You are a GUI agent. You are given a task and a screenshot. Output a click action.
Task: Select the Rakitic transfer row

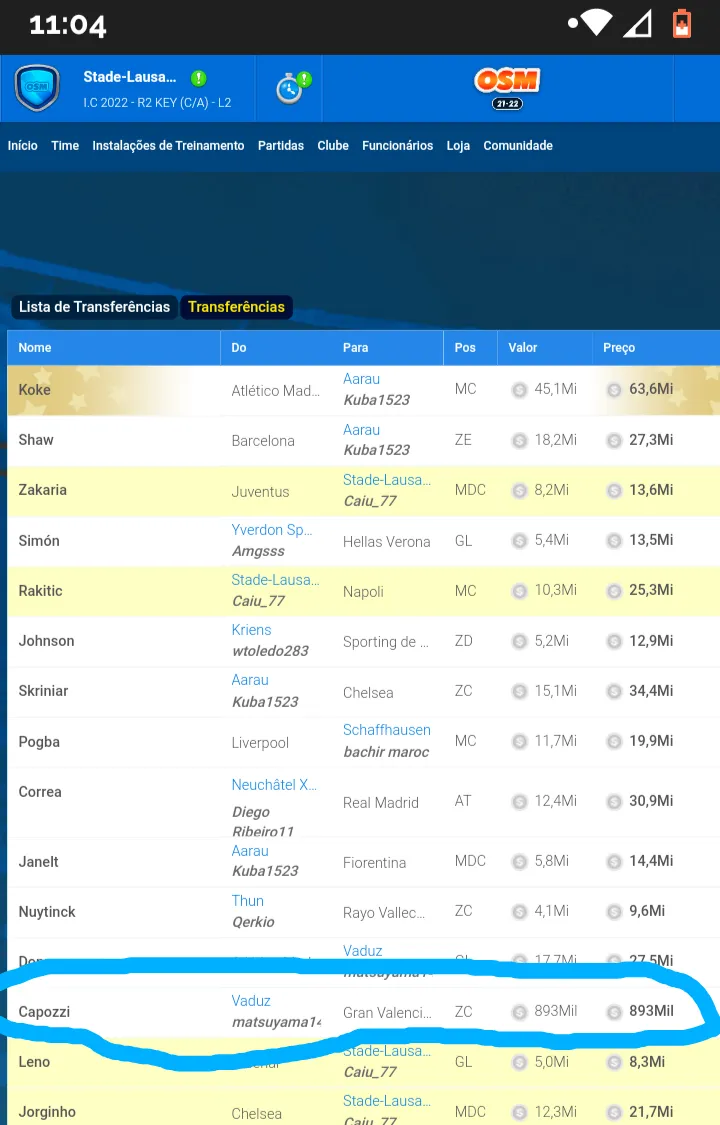coord(364,591)
